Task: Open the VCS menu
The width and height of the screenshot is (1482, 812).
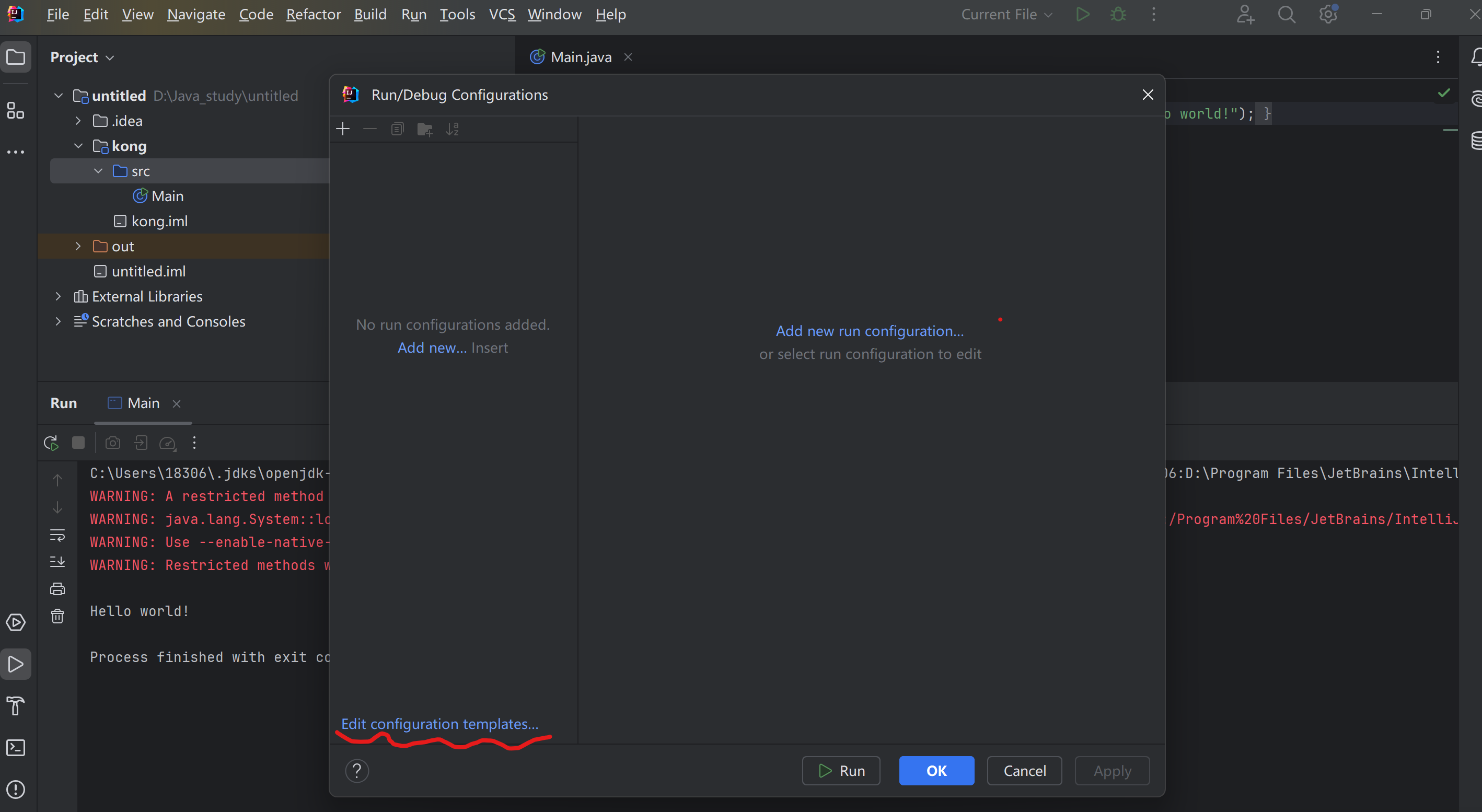Action: [x=502, y=15]
